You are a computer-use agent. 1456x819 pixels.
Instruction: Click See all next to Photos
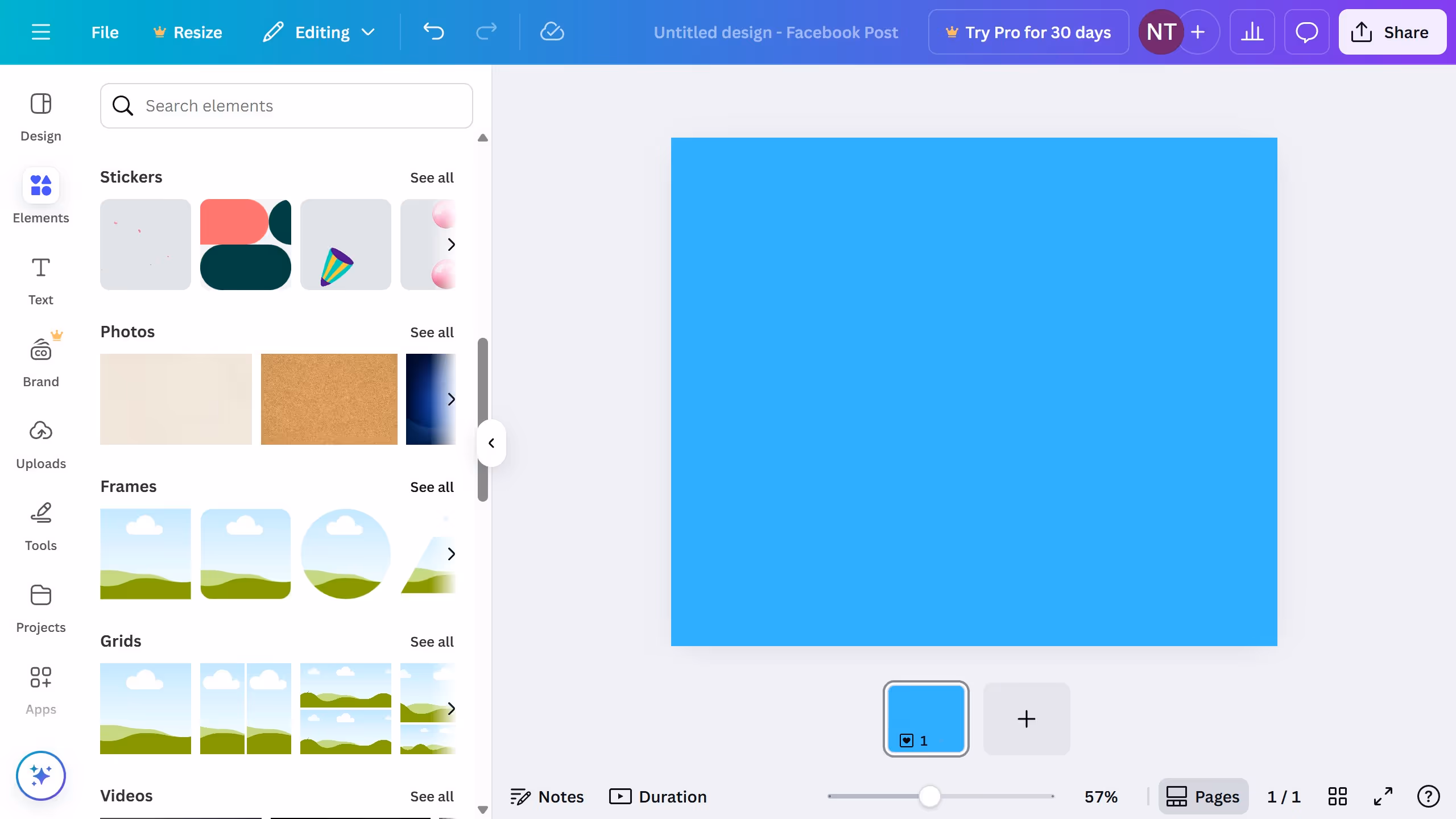431,332
